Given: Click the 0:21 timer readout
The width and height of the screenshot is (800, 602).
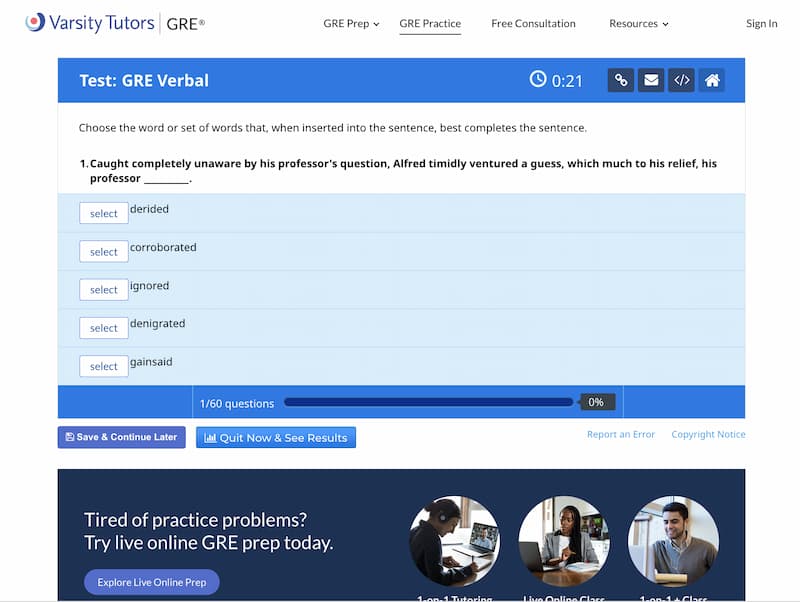Looking at the screenshot, I should [x=567, y=81].
